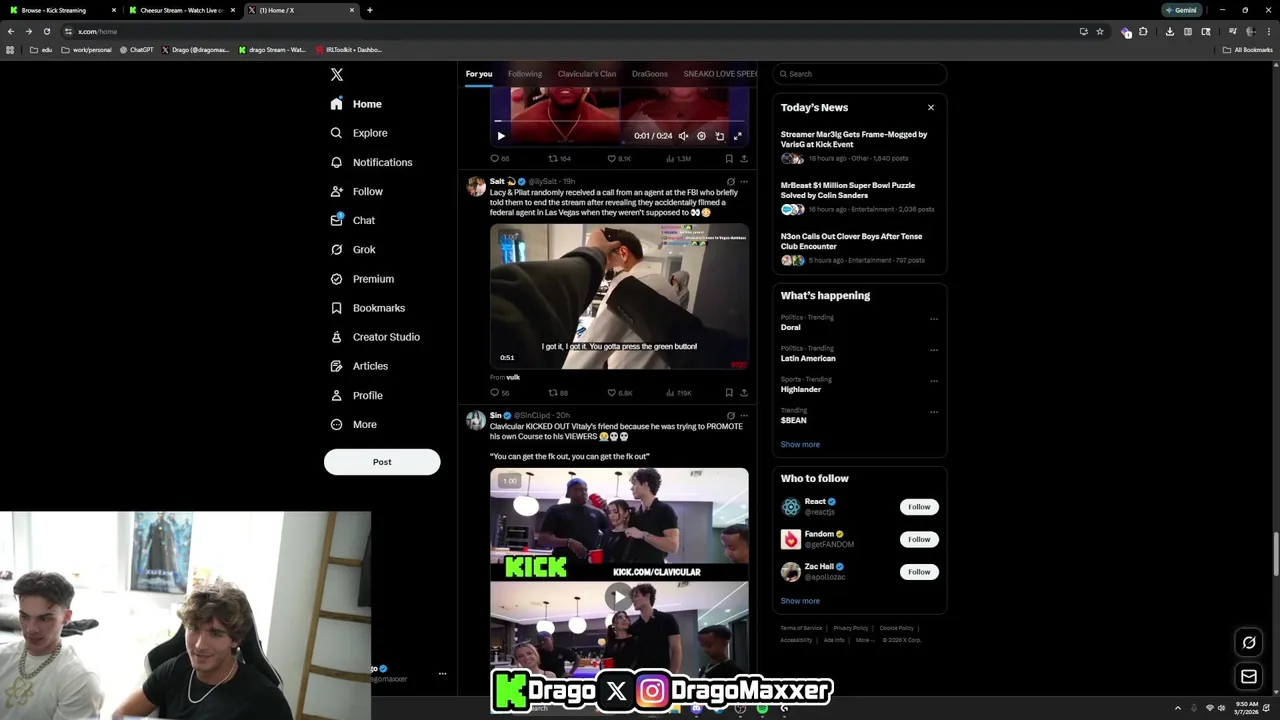
Task: Open Explore in the X sidebar
Action: [x=359, y=133]
